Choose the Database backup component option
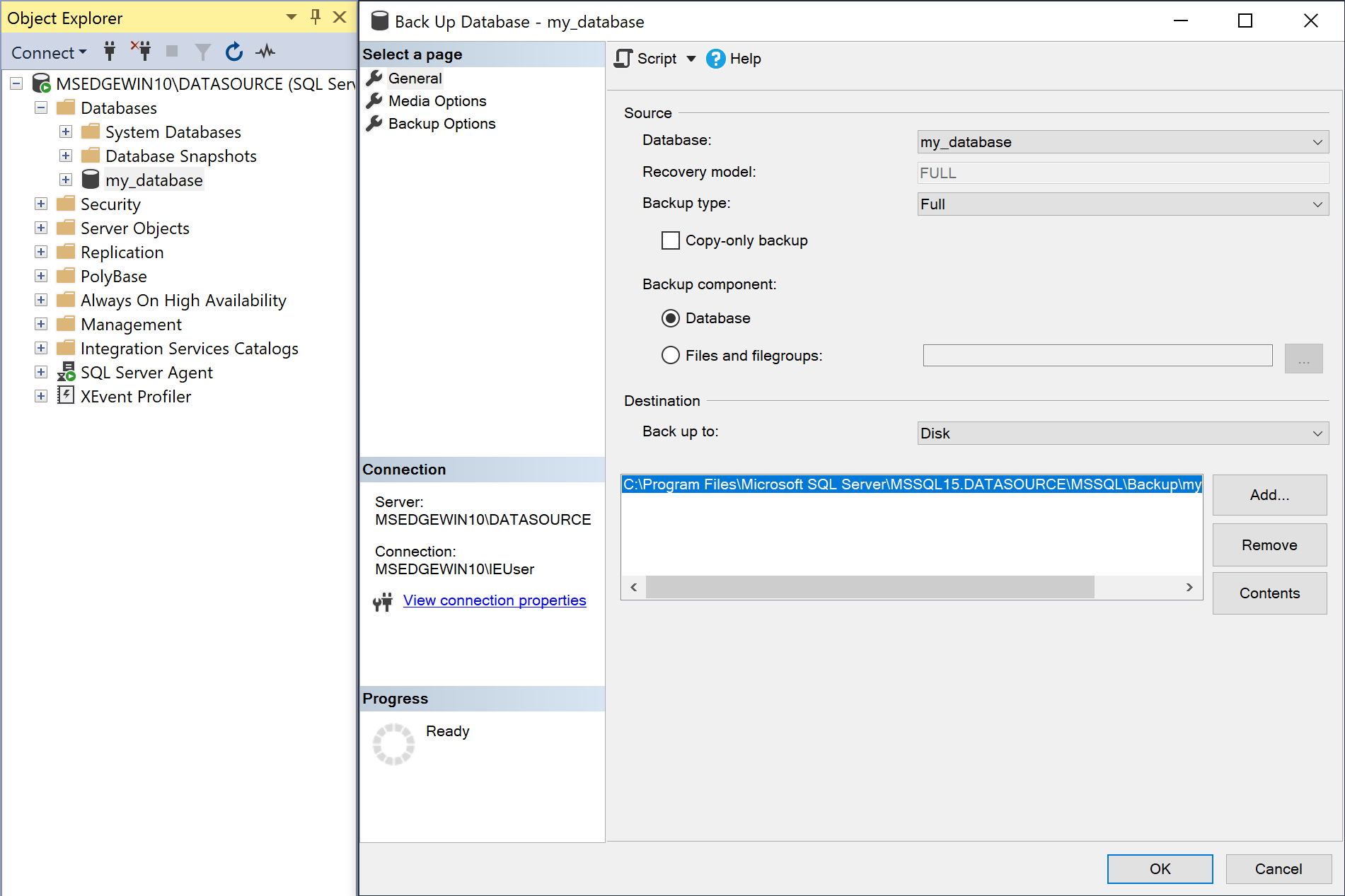1345x896 pixels. [670, 318]
